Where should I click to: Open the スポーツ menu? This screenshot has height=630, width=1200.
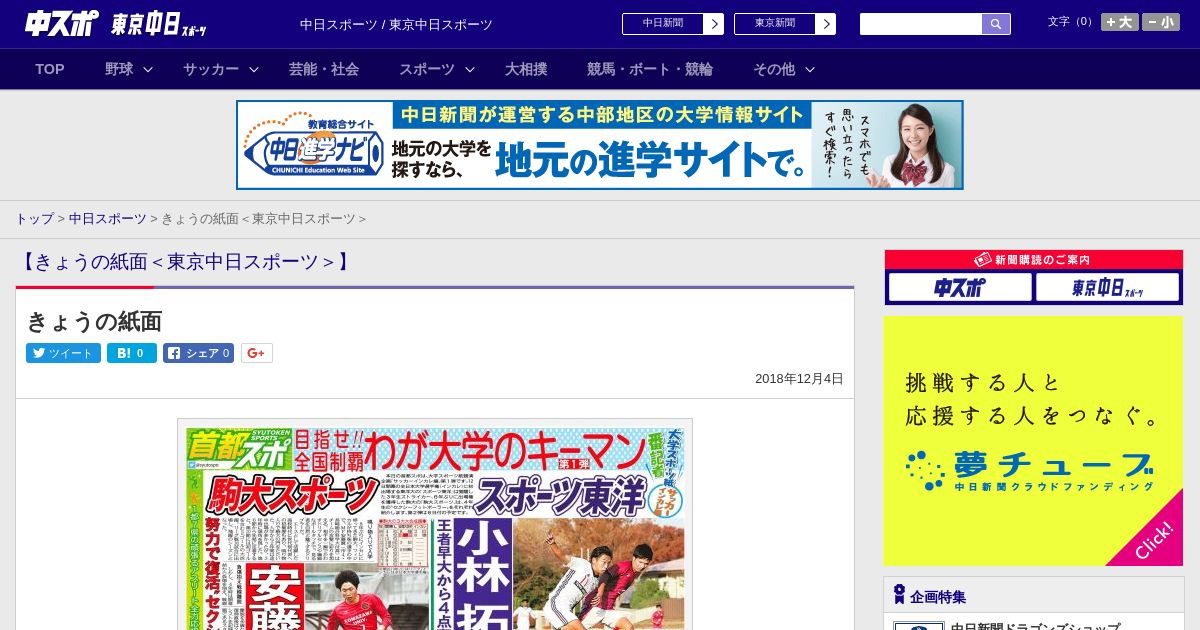click(427, 69)
